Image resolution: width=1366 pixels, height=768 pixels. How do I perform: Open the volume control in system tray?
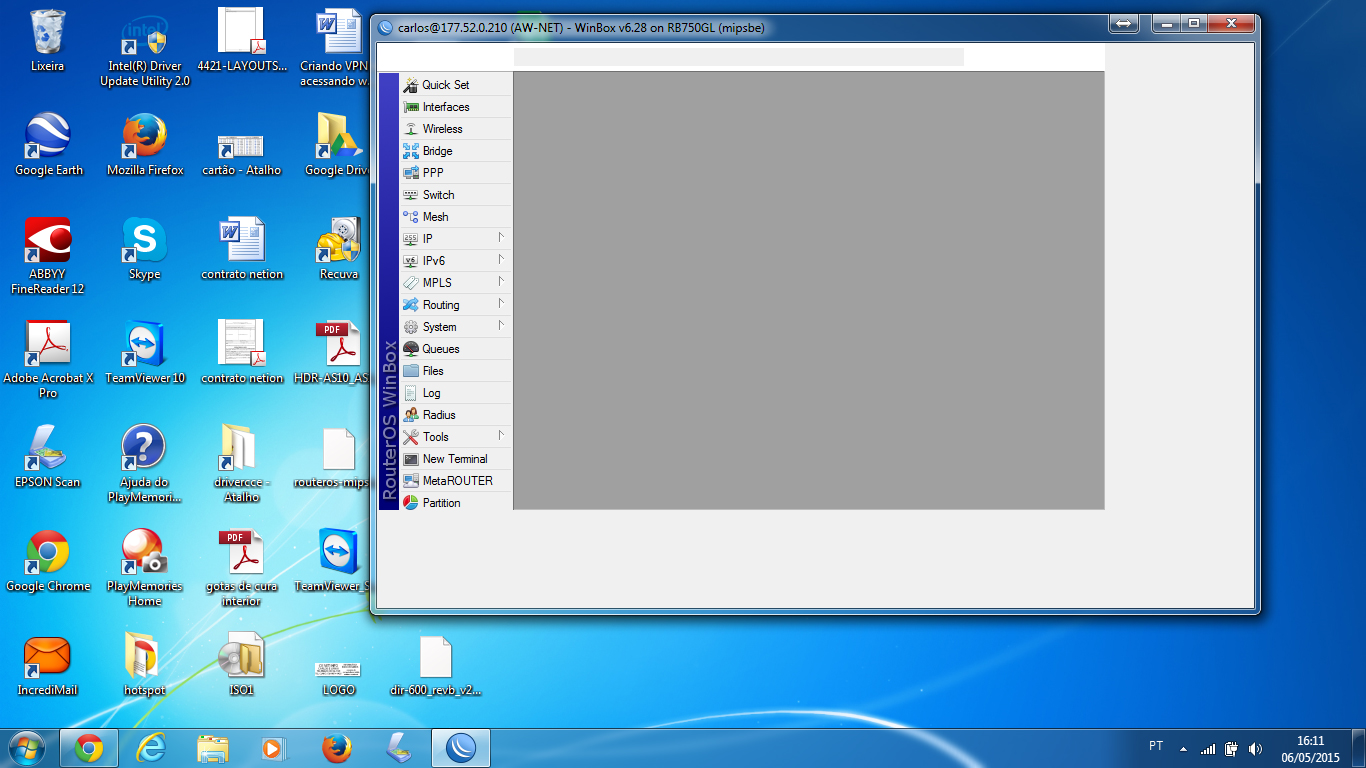(x=1256, y=748)
